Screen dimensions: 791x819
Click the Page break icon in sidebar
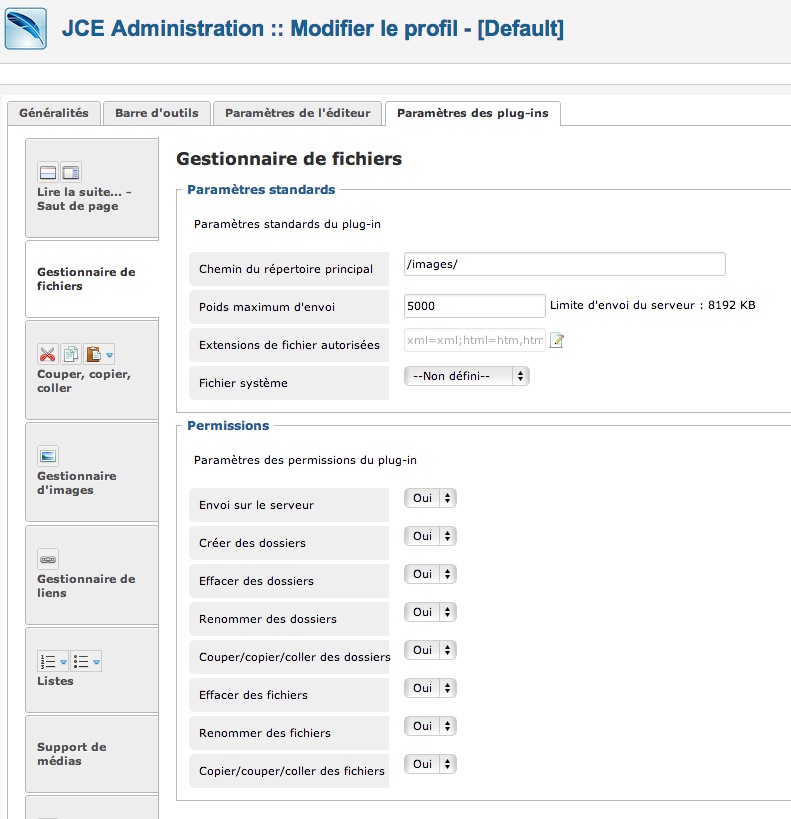(x=71, y=172)
